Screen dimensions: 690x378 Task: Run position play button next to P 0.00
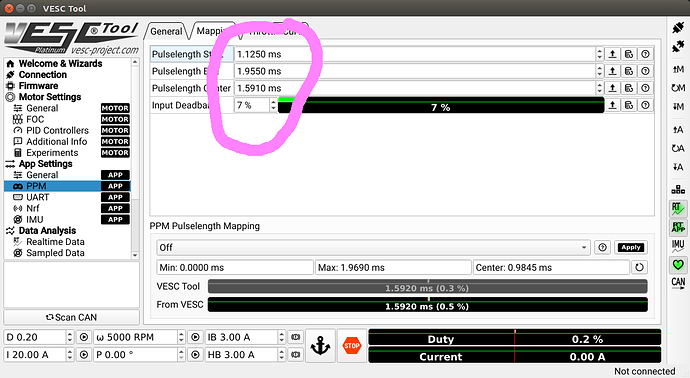pyautogui.click(x=195, y=354)
